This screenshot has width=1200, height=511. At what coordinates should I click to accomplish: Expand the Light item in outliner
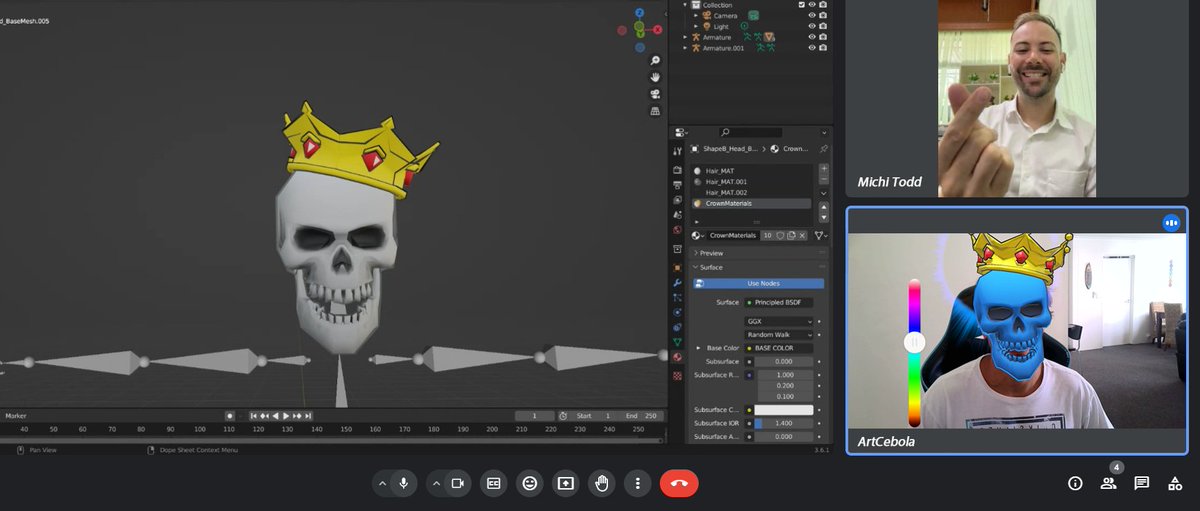tap(697, 26)
